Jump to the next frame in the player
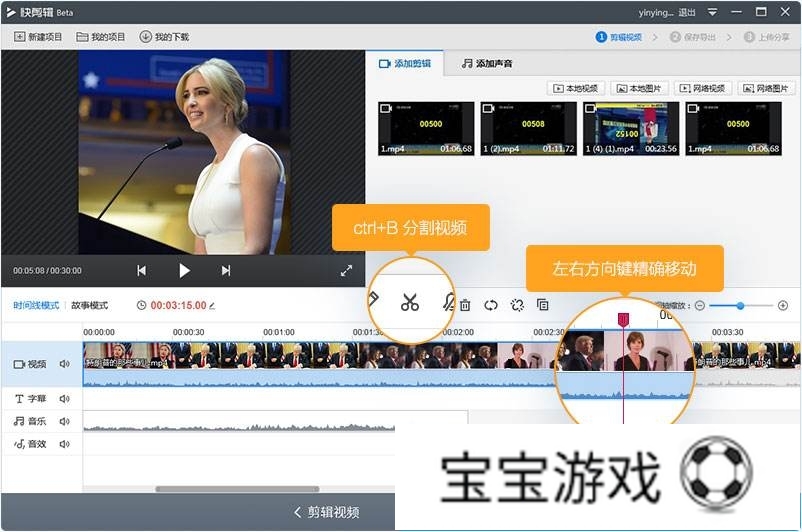The width and height of the screenshot is (802, 532). click(226, 271)
